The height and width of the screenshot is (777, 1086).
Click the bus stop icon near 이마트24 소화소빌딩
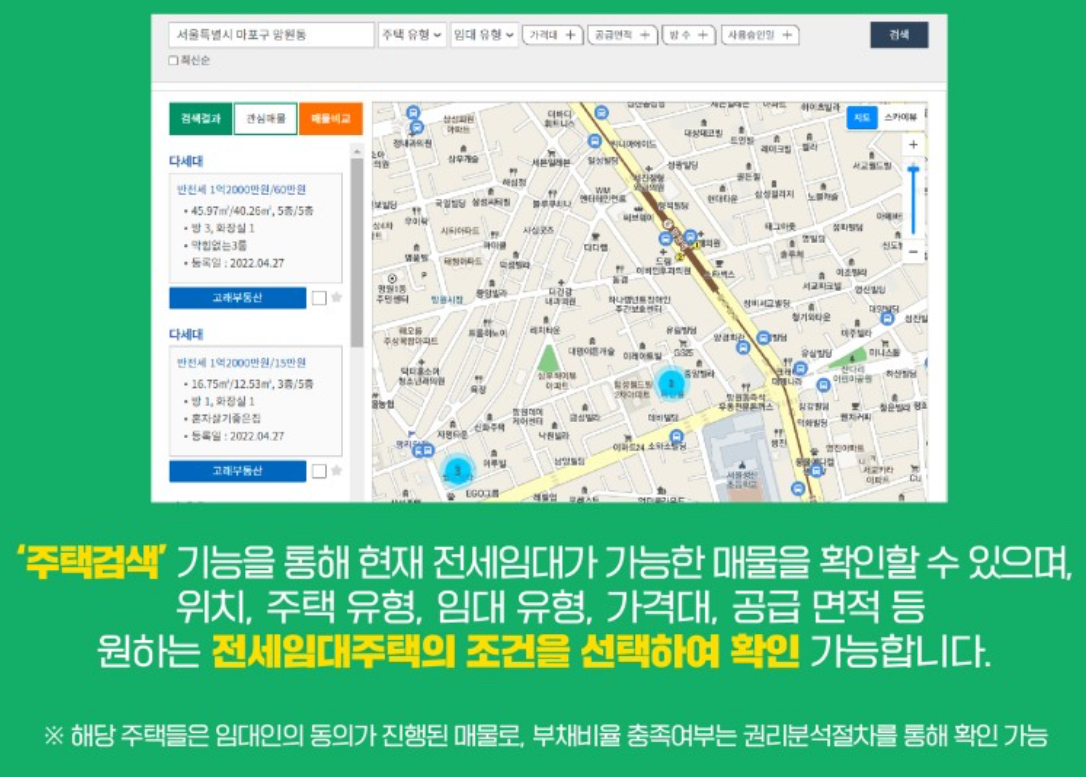(x=677, y=436)
